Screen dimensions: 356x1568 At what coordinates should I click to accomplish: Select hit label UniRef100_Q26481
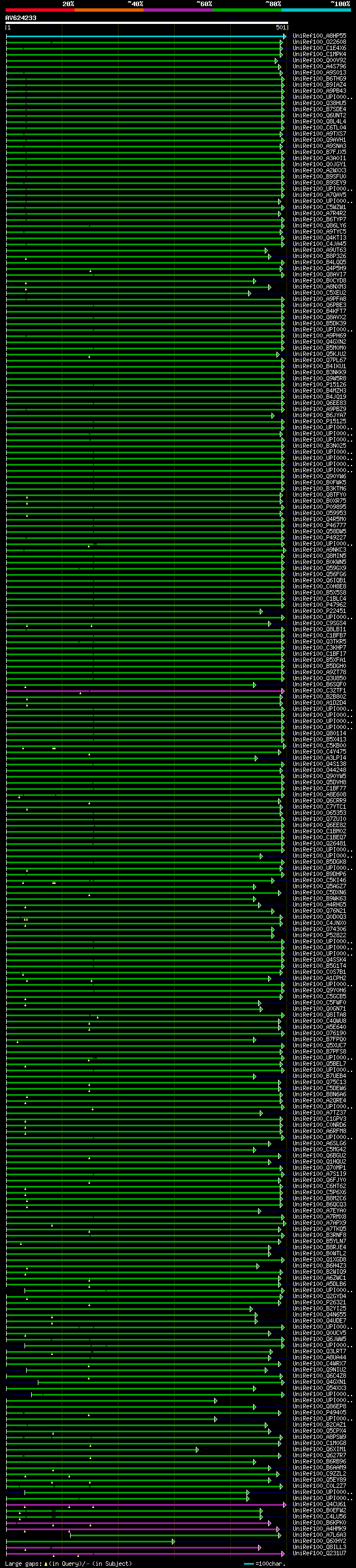[x=319, y=844]
